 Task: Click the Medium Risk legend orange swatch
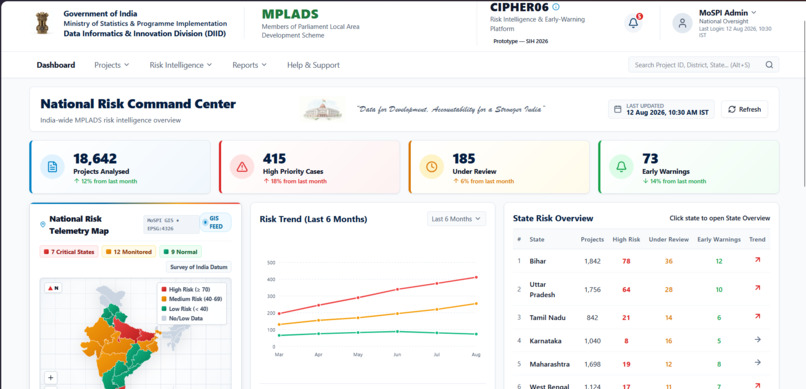click(x=163, y=299)
